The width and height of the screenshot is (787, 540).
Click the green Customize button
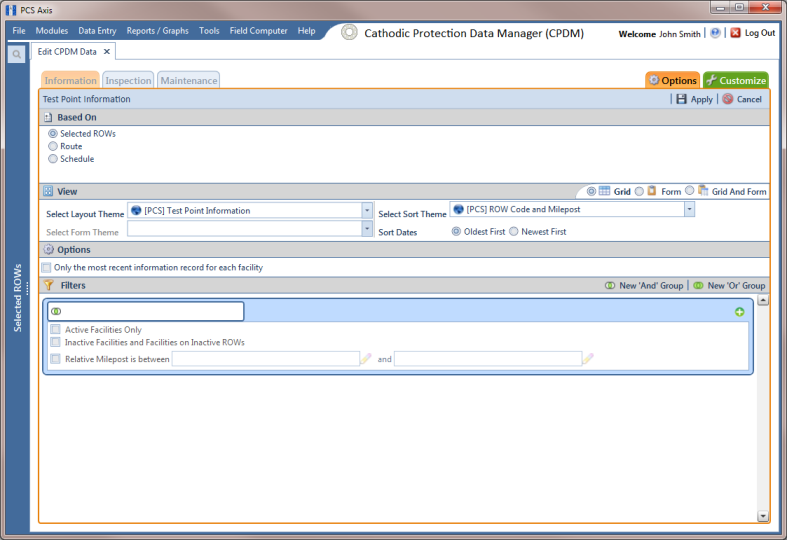point(736,80)
